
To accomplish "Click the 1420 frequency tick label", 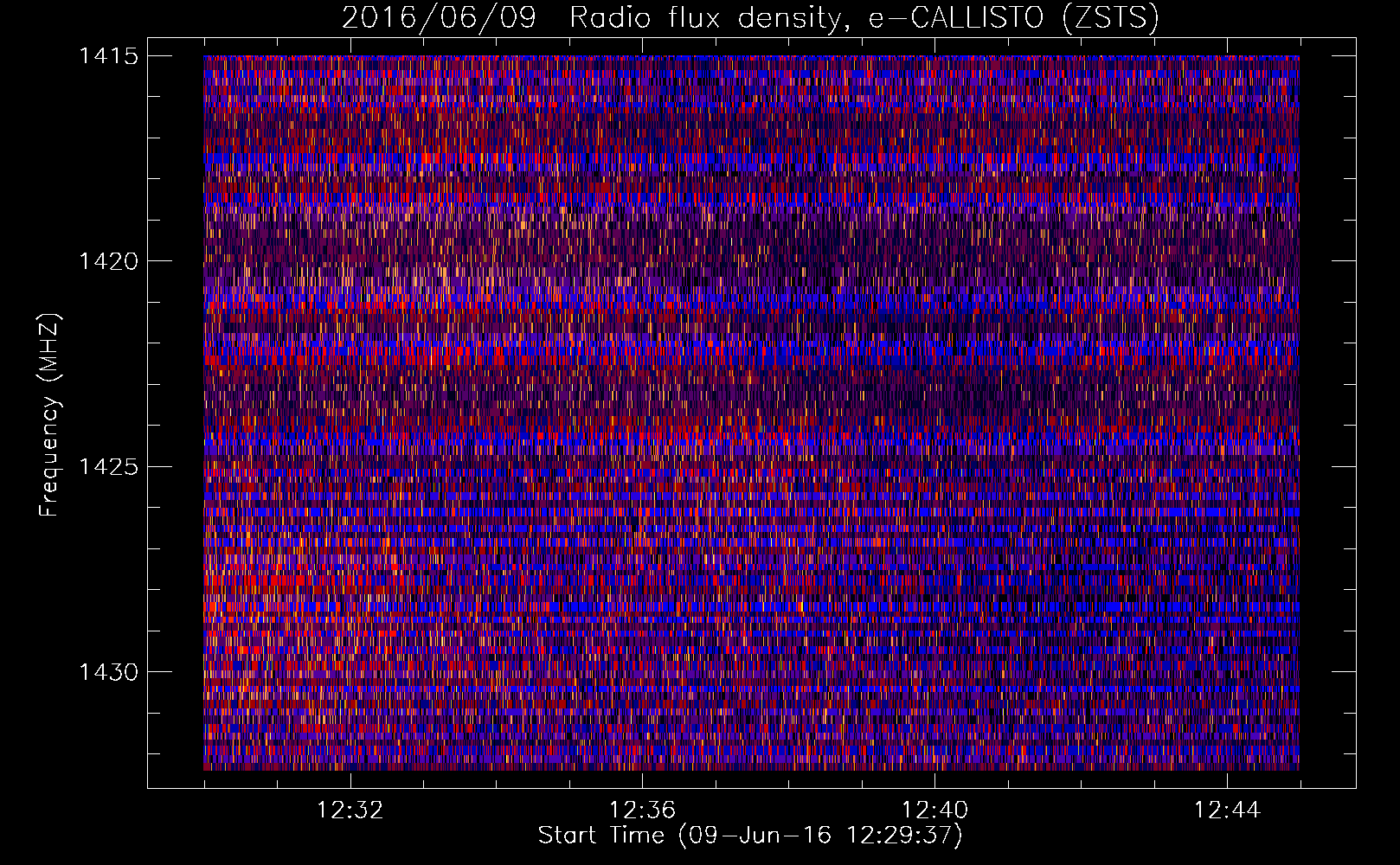I will tap(109, 261).
